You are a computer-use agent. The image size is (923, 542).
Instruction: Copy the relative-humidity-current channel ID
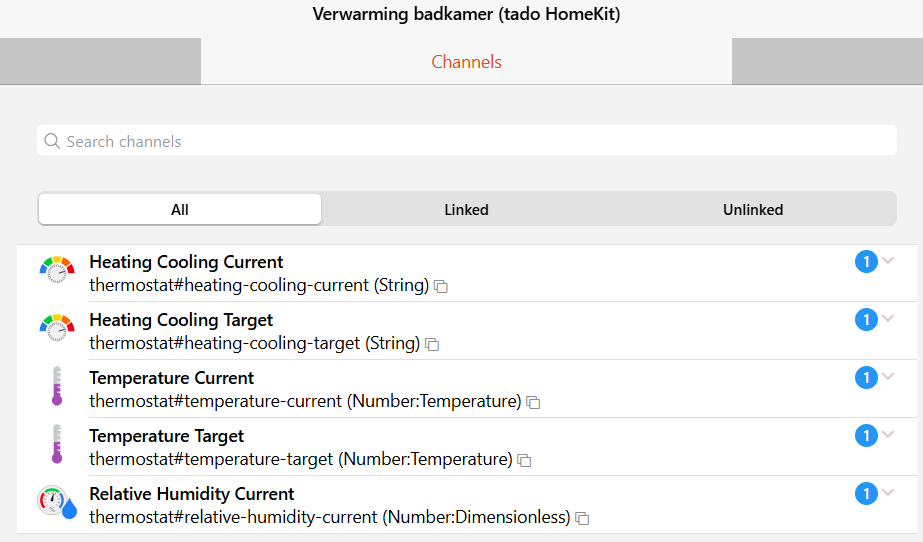[583, 518]
